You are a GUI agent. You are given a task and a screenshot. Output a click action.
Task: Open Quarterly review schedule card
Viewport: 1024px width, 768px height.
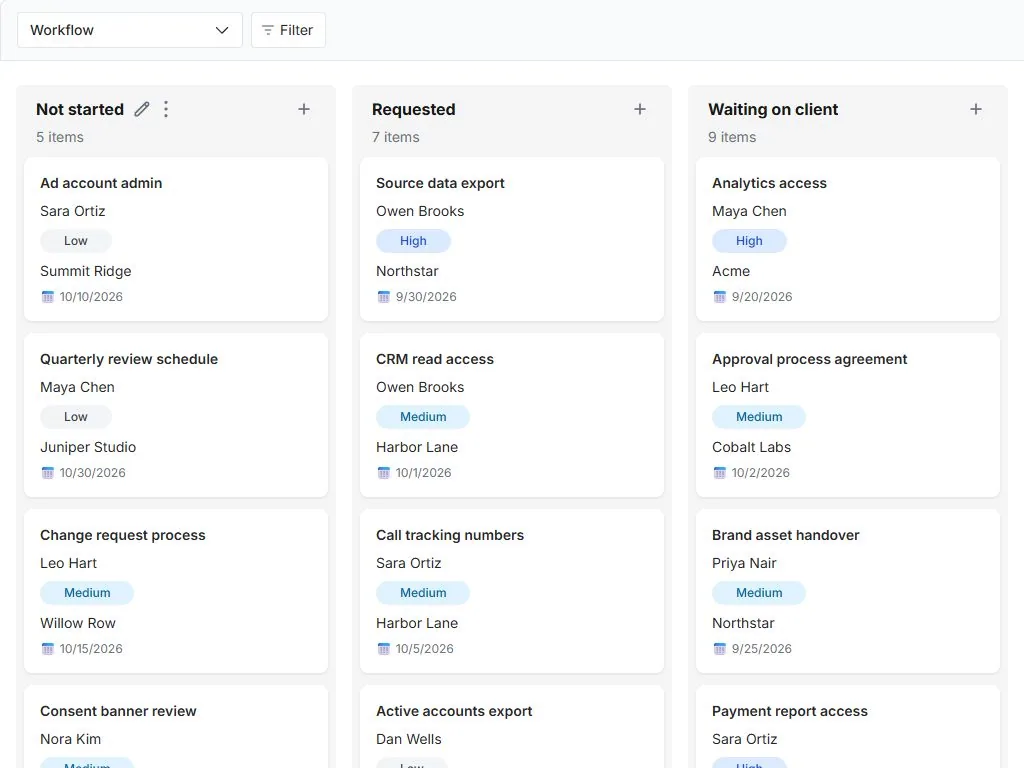click(176, 415)
